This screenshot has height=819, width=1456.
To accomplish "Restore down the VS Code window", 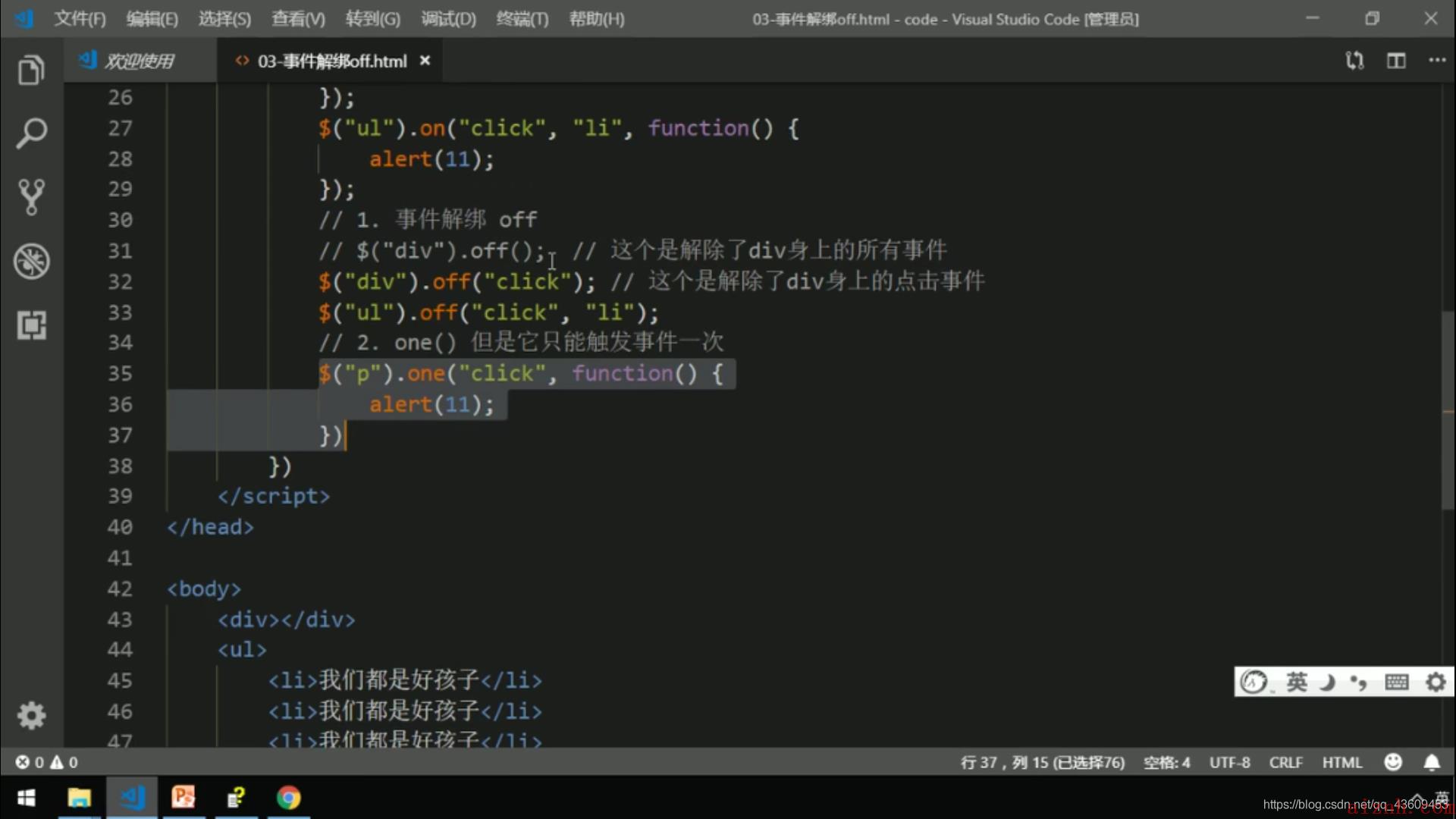I will tap(1372, 18).
